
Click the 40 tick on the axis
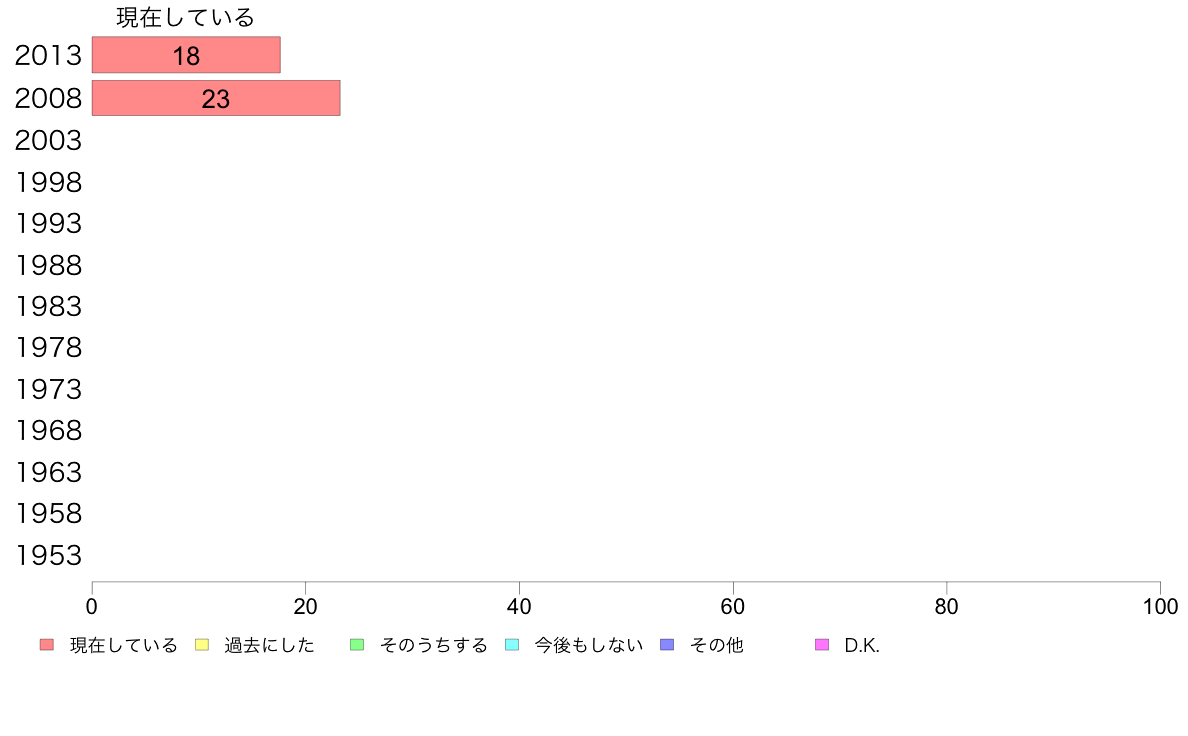519,607
